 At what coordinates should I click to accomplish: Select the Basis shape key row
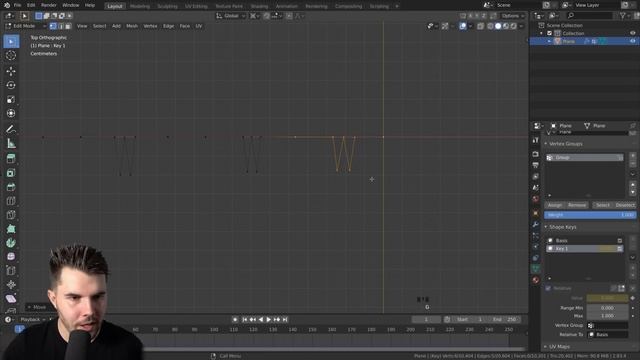coord(584,240)
